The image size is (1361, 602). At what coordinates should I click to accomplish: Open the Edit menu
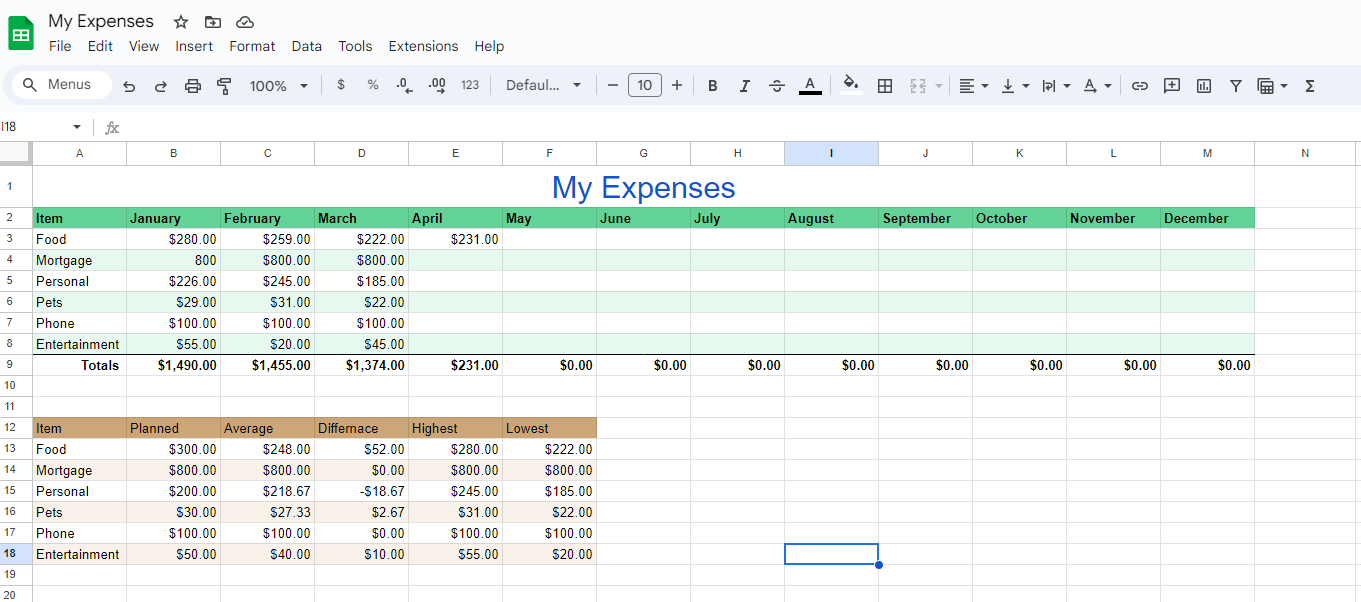pyautogui.click(x=100, y=46)
